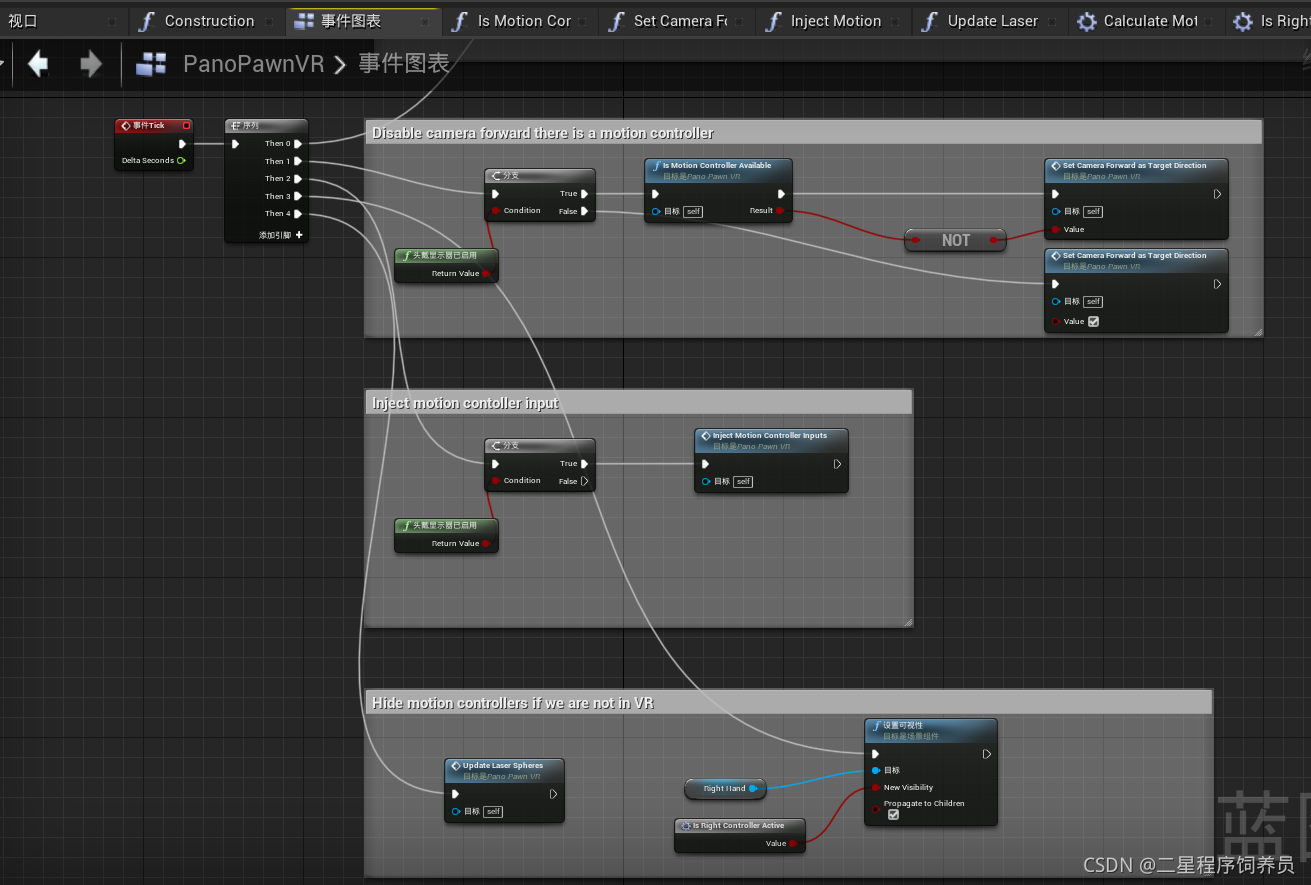Click self target field on Is Motion Controller Available
This screenshot has width=1311, height=885.
click(693, 212)
